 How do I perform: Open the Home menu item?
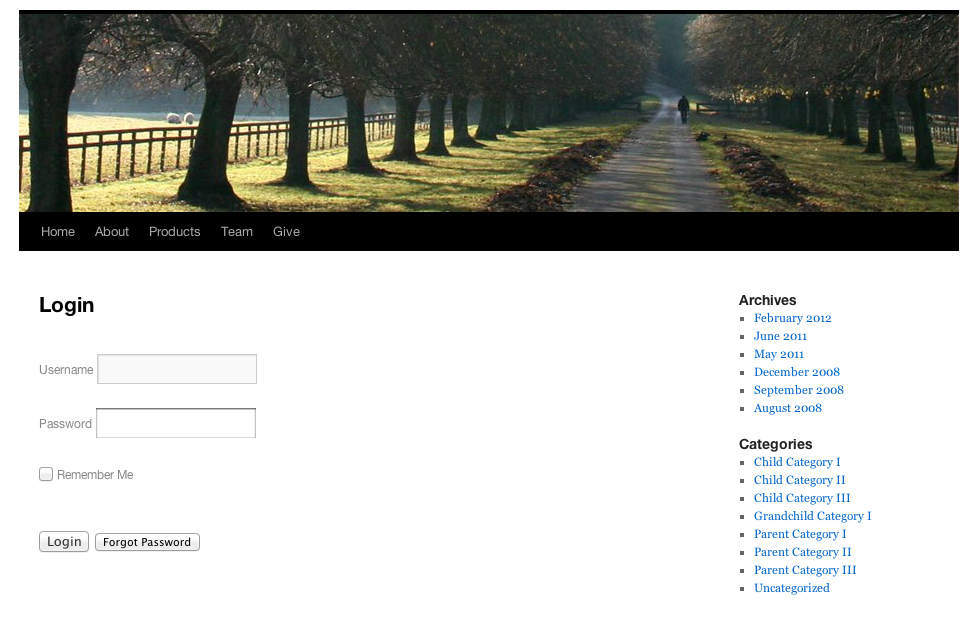[x=57, y=231]
